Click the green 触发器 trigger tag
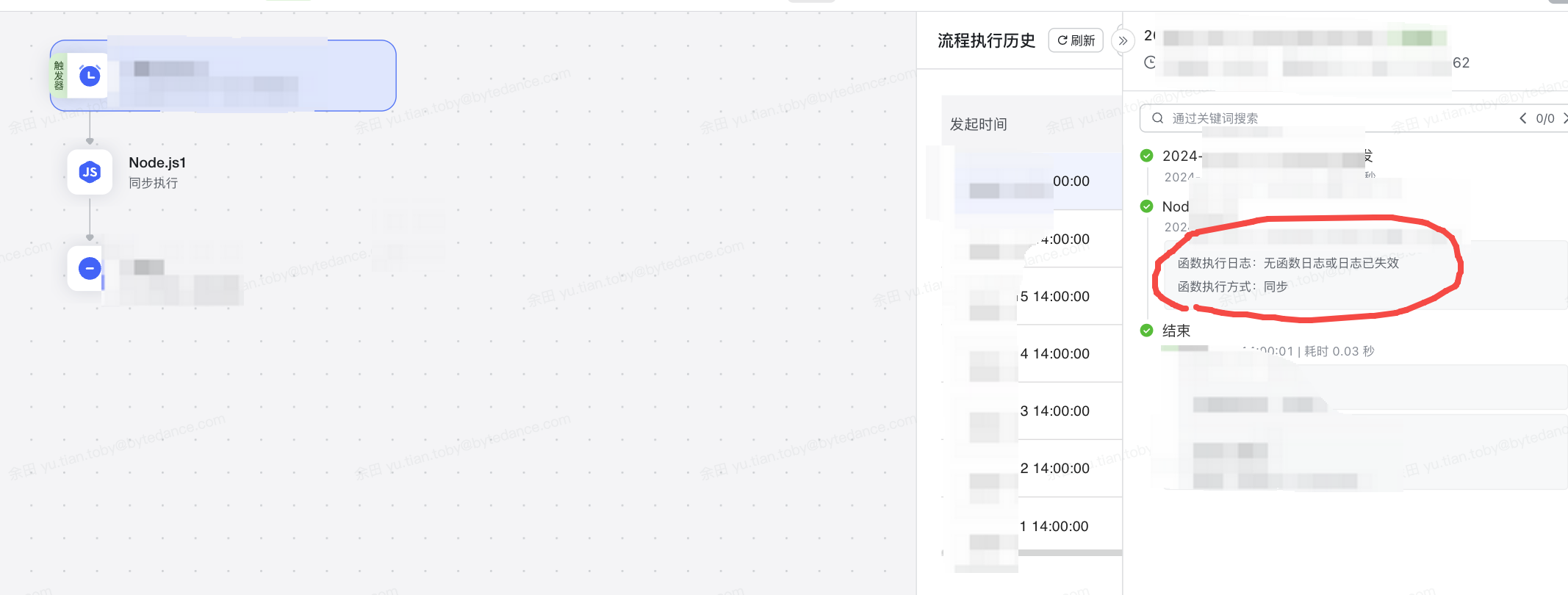1568x595 pixels. click(59, 76)
